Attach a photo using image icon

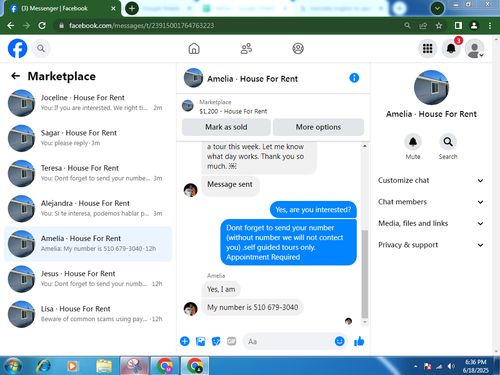(200, 341)
